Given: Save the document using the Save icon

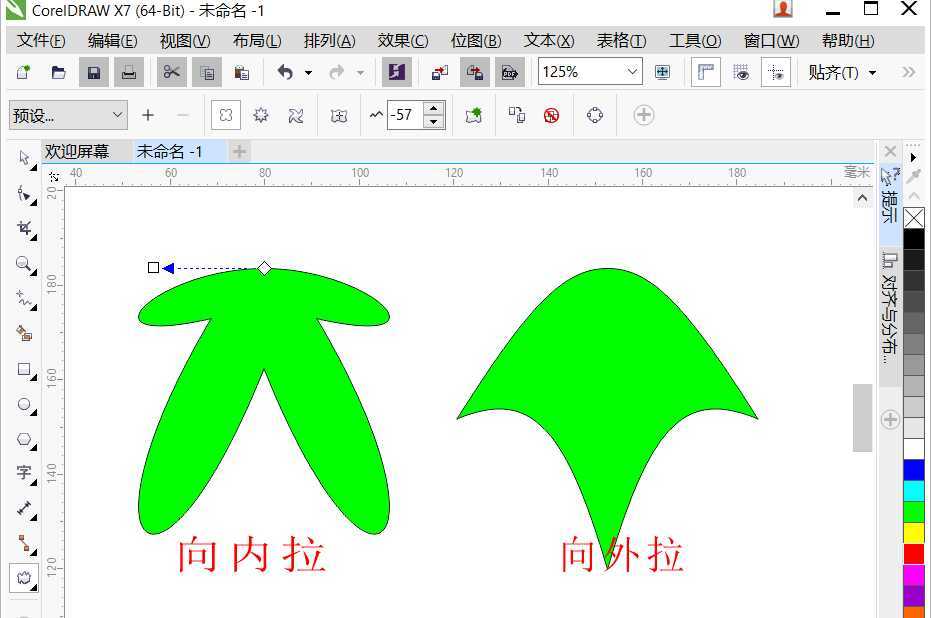Looking at the screenshot, I should click(x=93, y=71).
